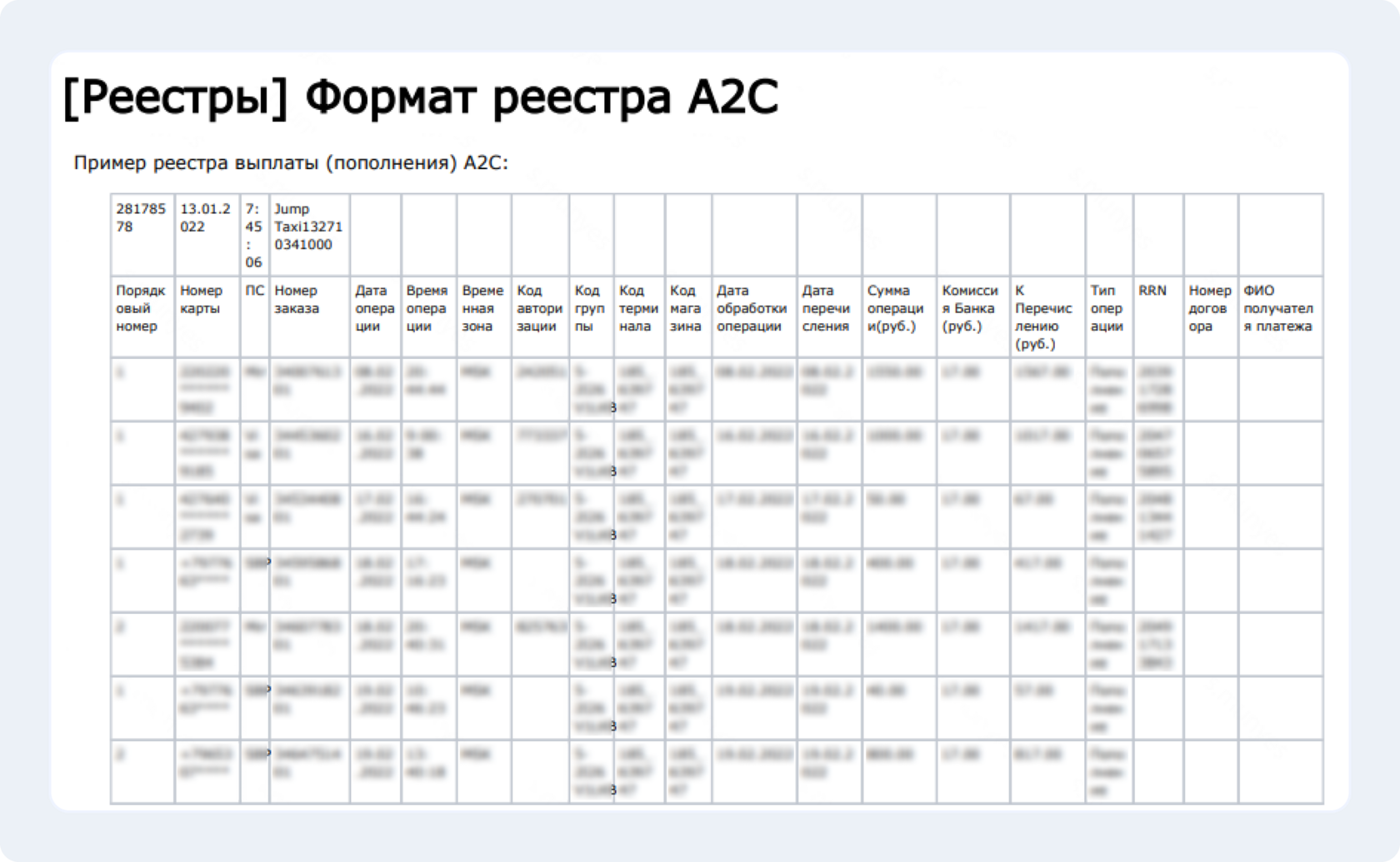Click the "Код терминала" header cell
This screenshot has width=1400, height=862.
pyautogui.click(x=638, y=308)
